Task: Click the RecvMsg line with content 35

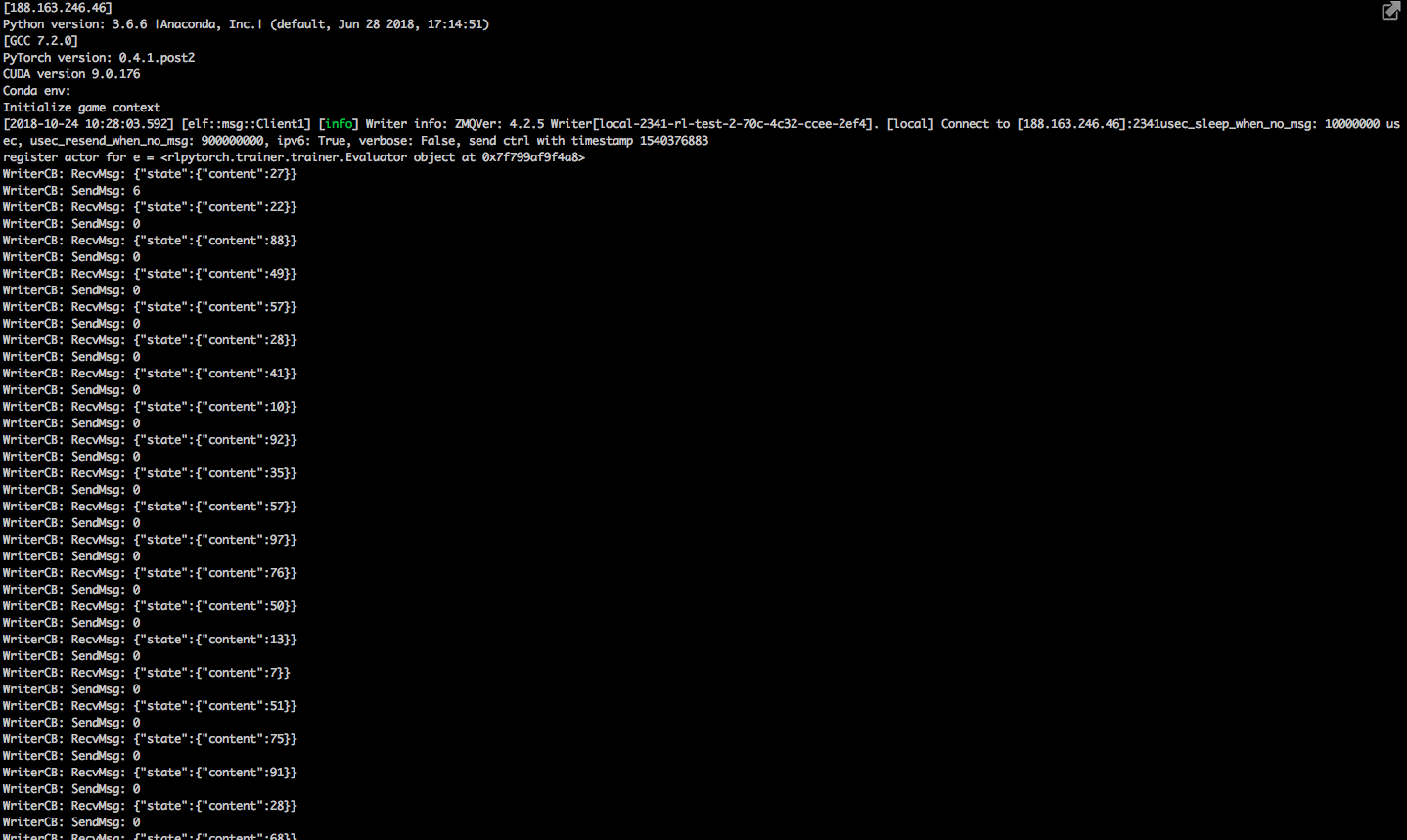Action: 150,473
